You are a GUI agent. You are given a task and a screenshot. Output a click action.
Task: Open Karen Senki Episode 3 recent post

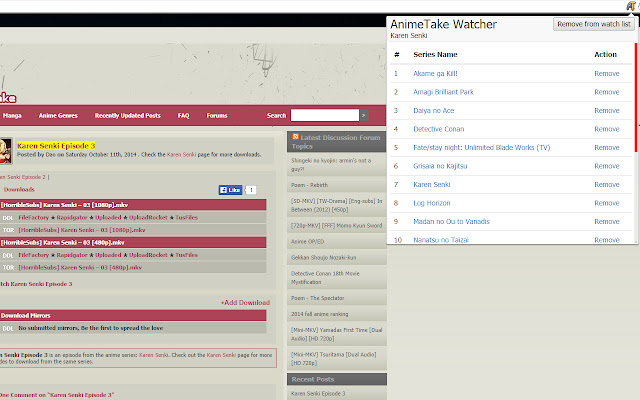coord(318,393)
